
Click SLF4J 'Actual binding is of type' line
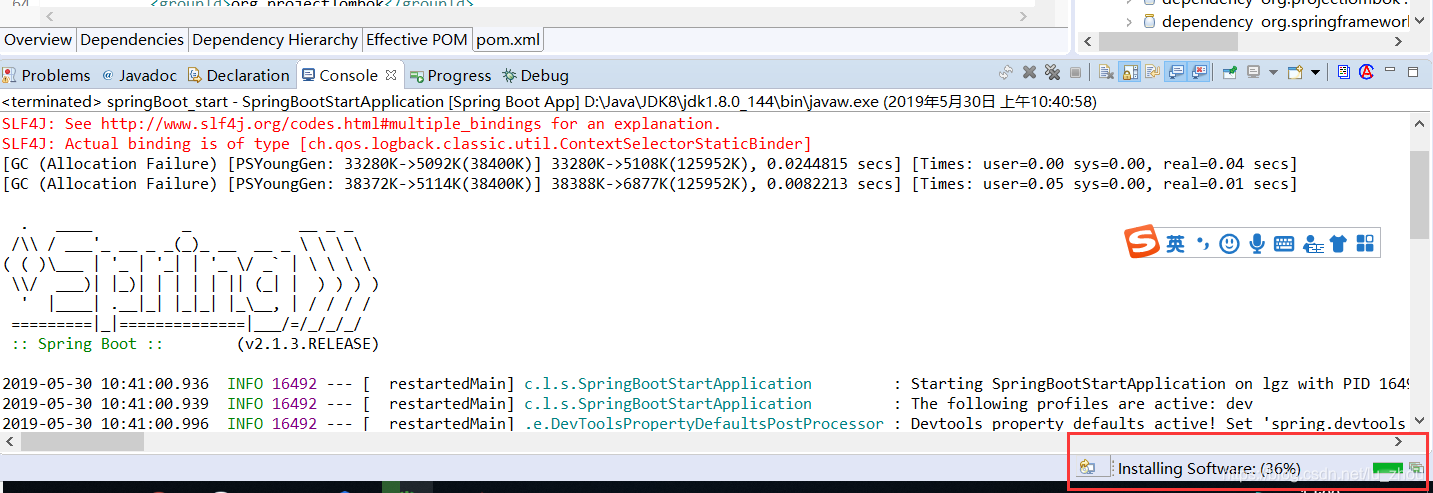[x=407, y=144]
